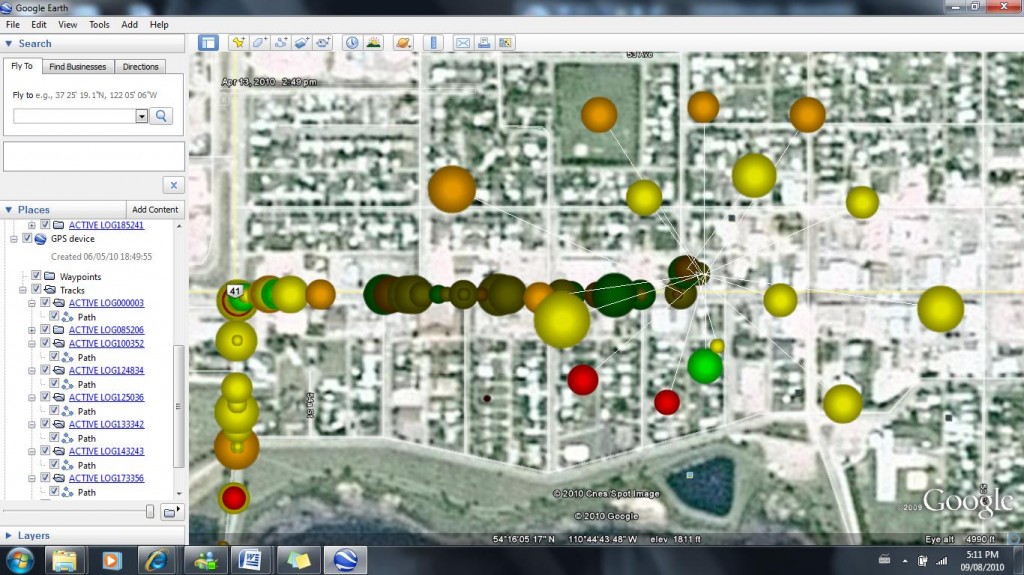Click the folder button below Places list
This screenshot has height=575, width=1024.
[x=171, y=512]
